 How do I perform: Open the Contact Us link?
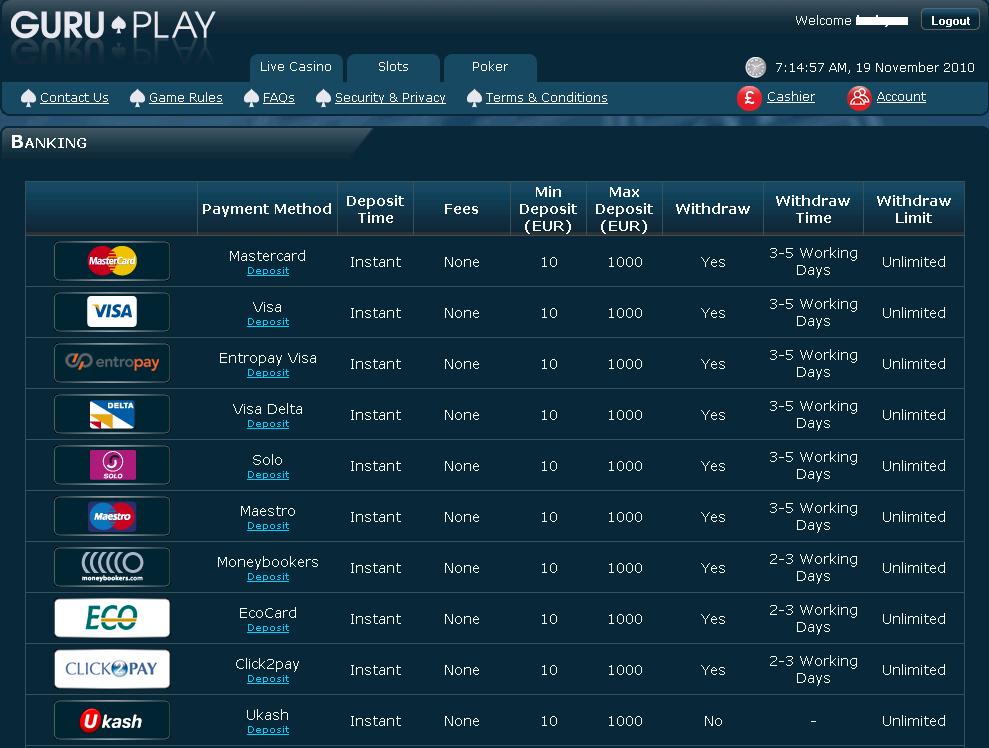[x=74, y=98]
